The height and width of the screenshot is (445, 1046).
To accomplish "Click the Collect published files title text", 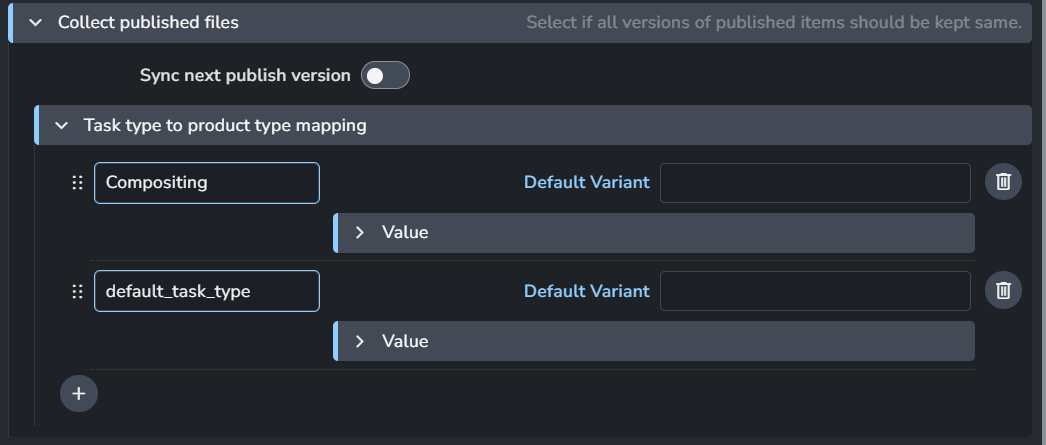I will tap(148, 22).
